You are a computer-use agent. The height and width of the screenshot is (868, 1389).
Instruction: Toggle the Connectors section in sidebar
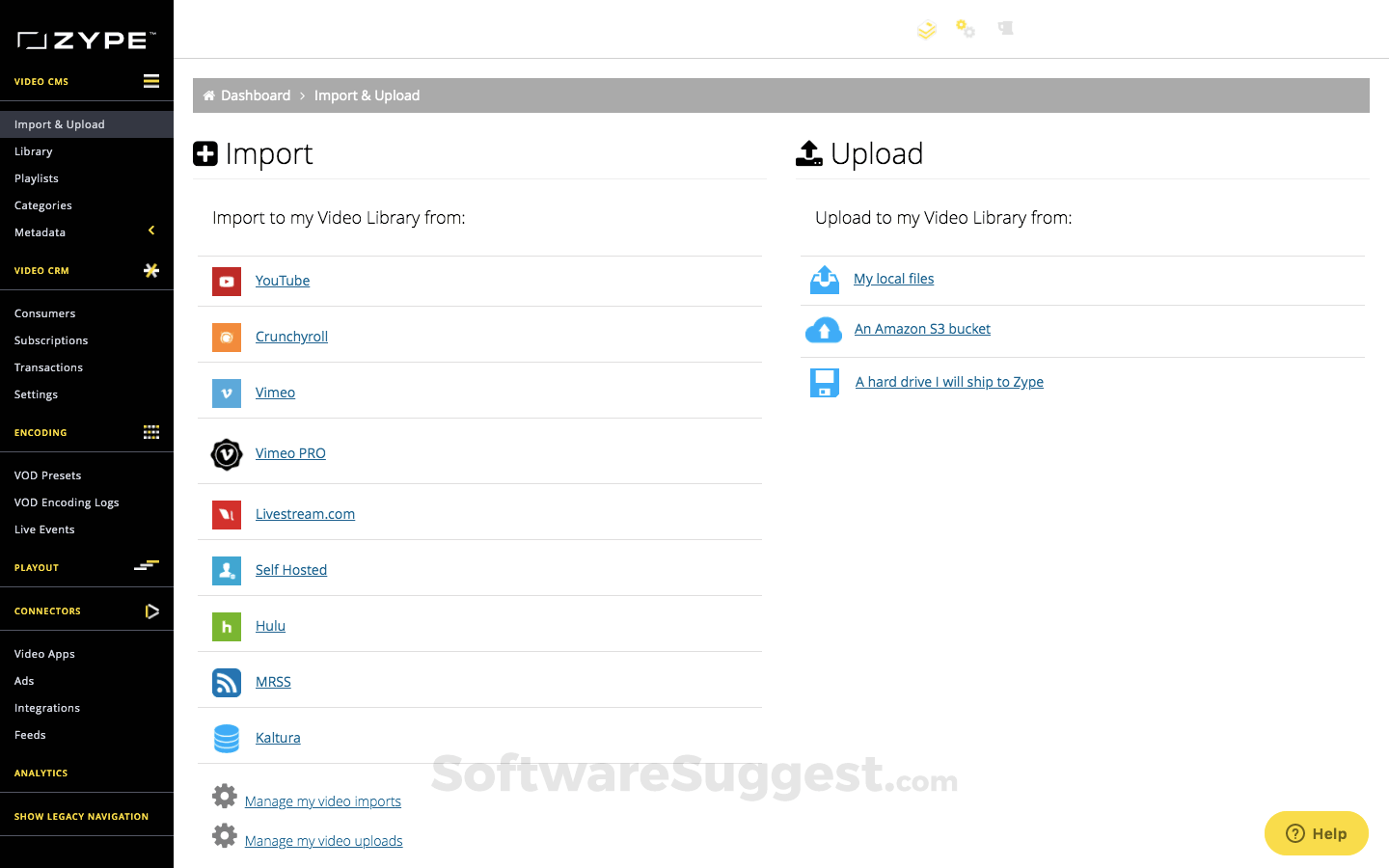151,611
